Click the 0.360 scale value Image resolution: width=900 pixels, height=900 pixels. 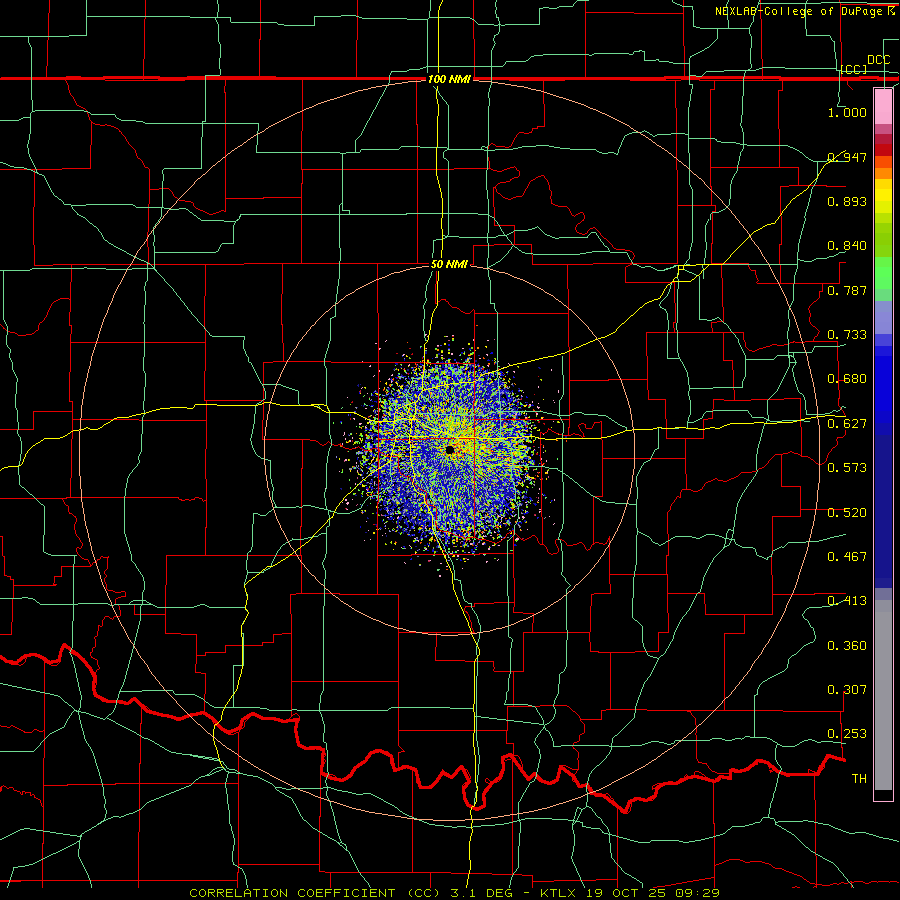[x=847, y=646]
